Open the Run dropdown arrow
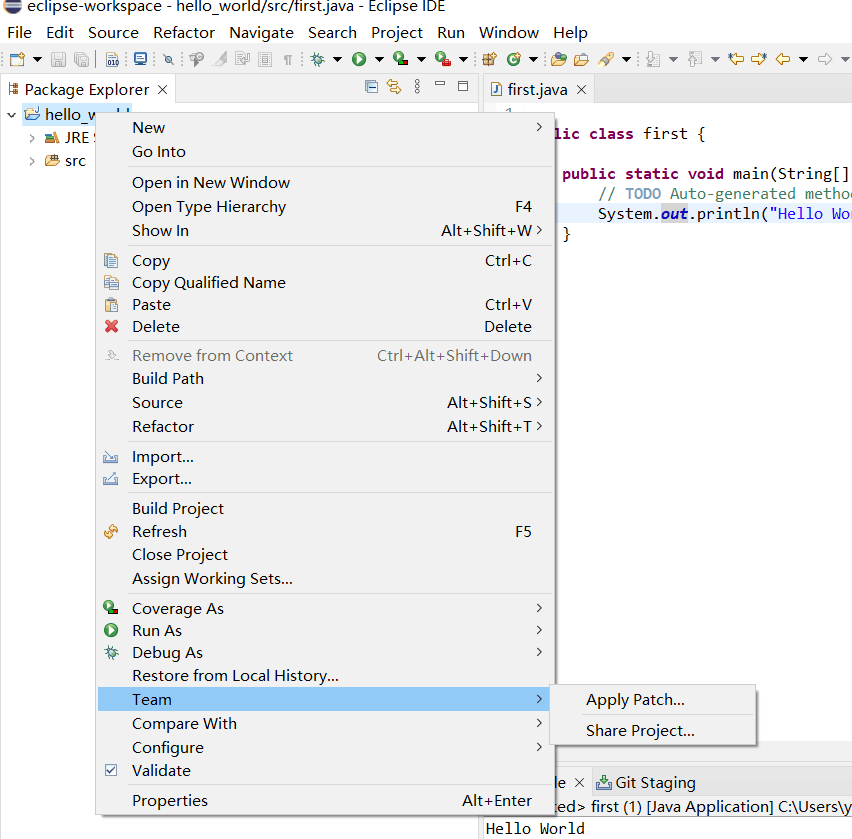This screenshot has width=852, height=839. (379, 59)
